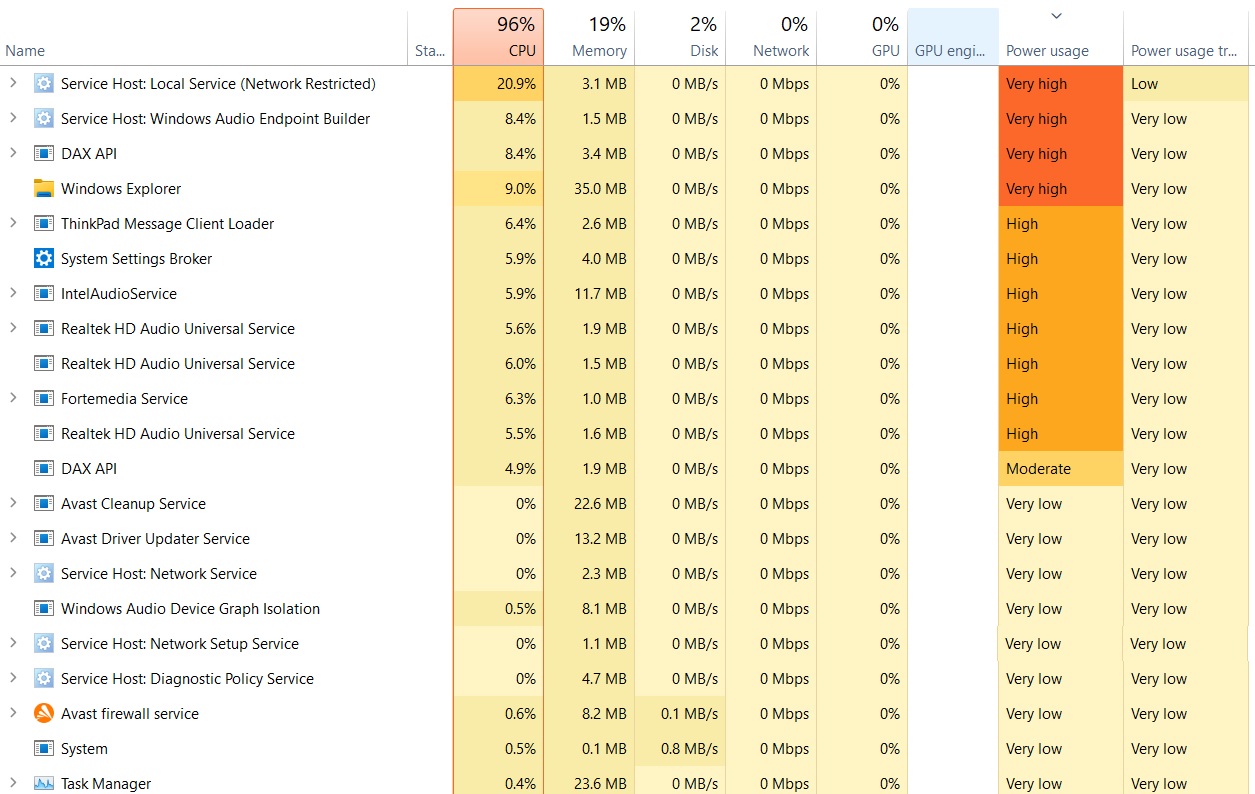This screenshot has width=1255, height=794.
Task: Sort by the CPU column header
Action: (x=498, y=37)
